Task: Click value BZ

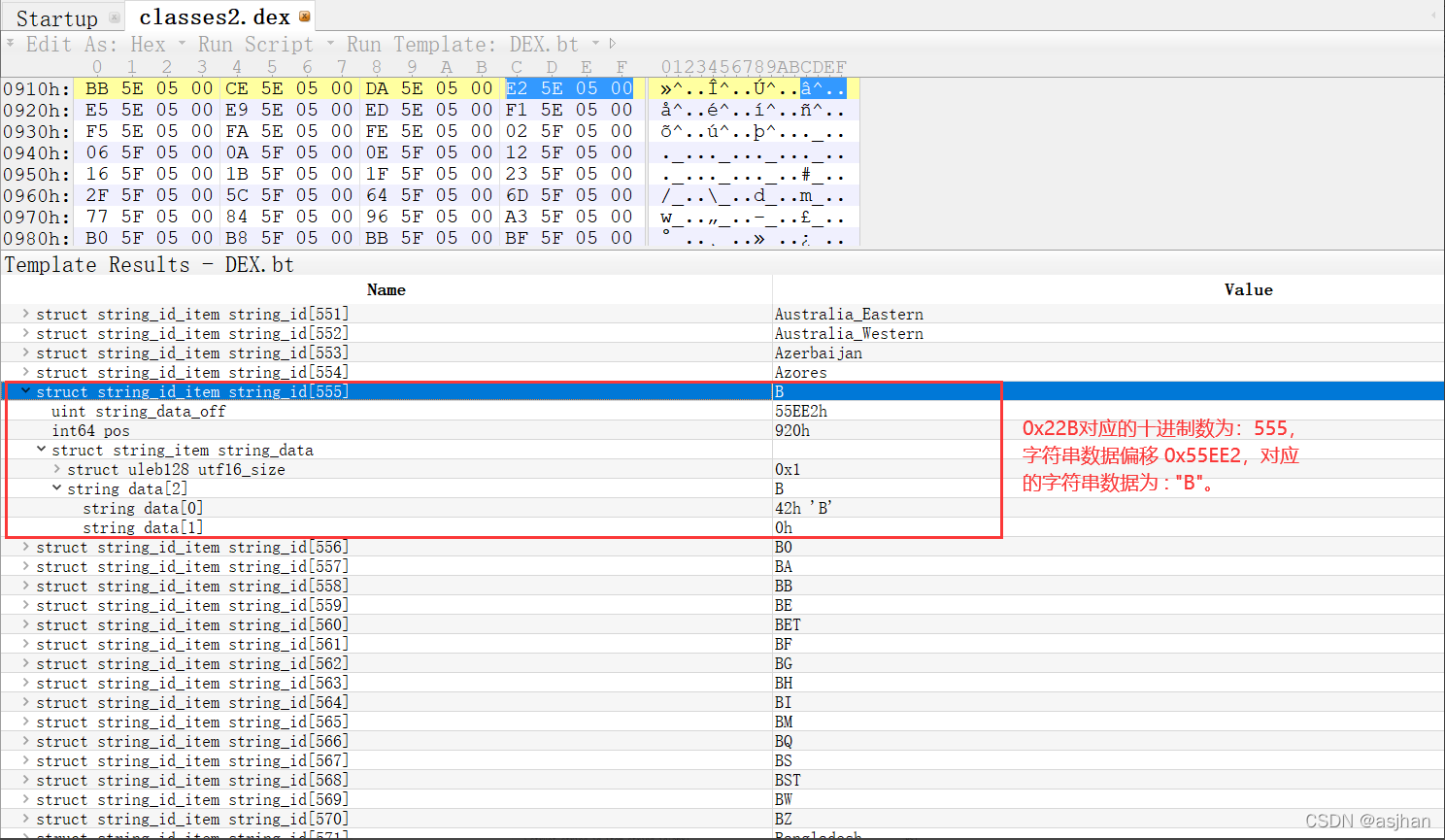Action: [x=783, y=819]
